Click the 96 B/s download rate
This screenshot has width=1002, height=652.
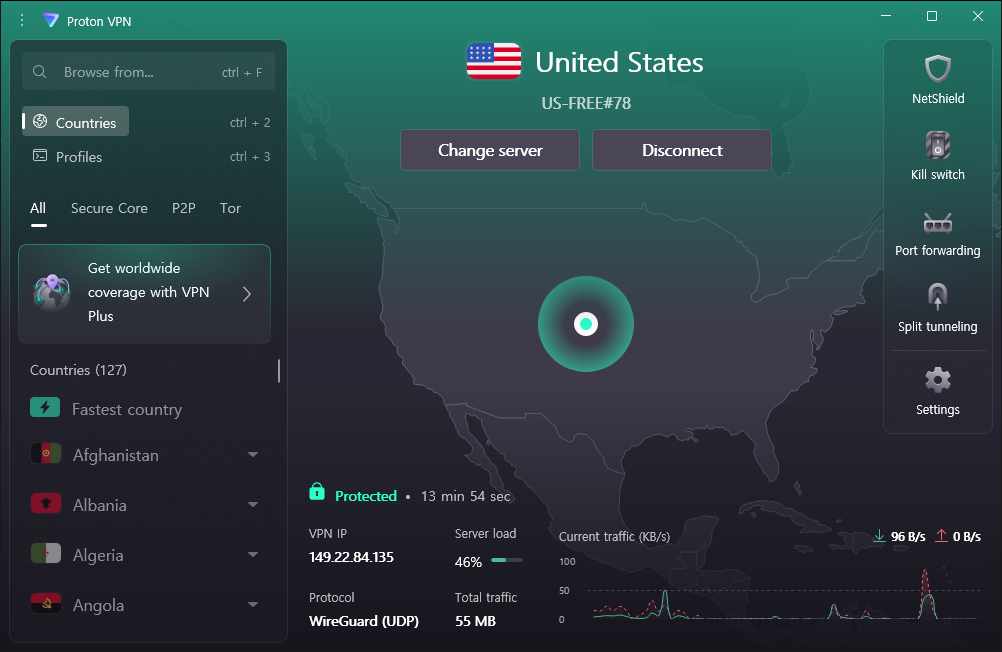pyautogui.click(x=908, y=536)
